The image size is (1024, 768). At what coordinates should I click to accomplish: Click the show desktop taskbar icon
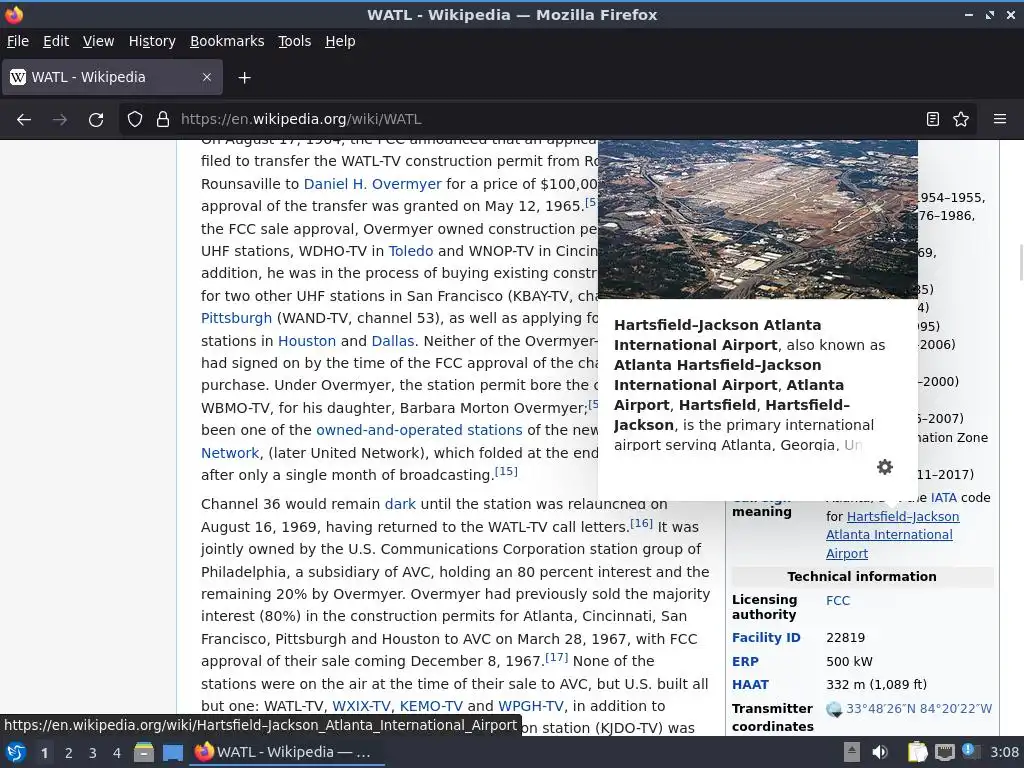coord(172,752)
